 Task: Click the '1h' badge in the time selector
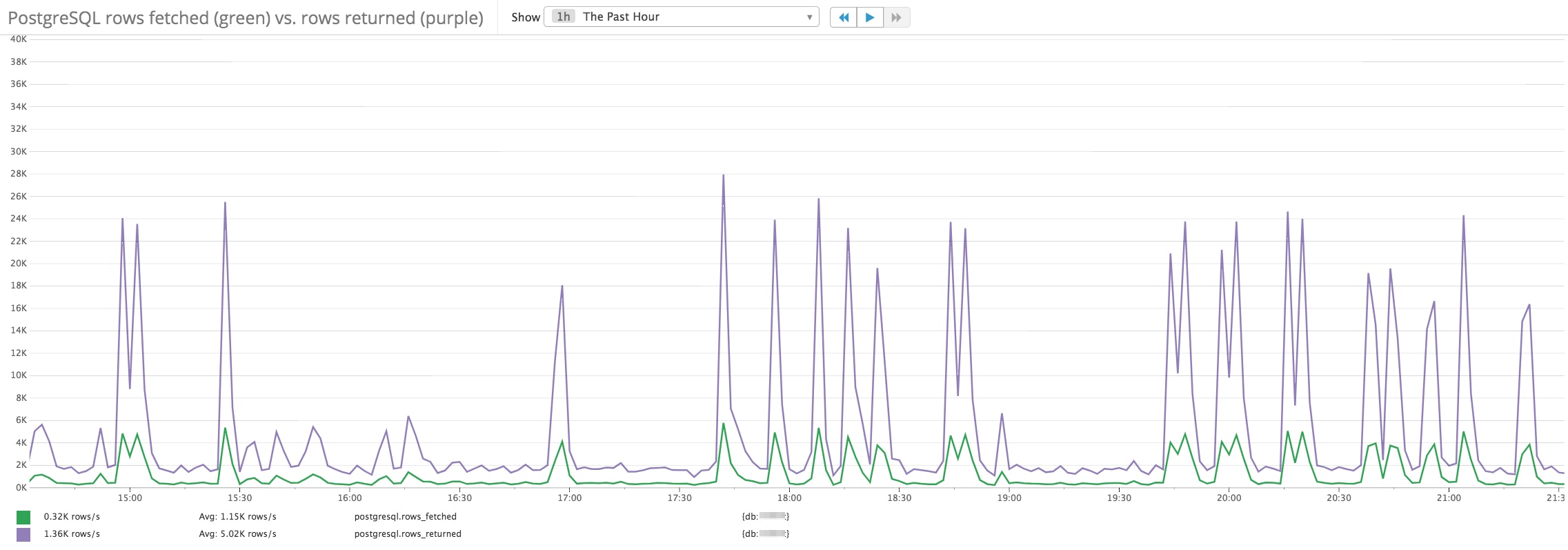[563, 17]
